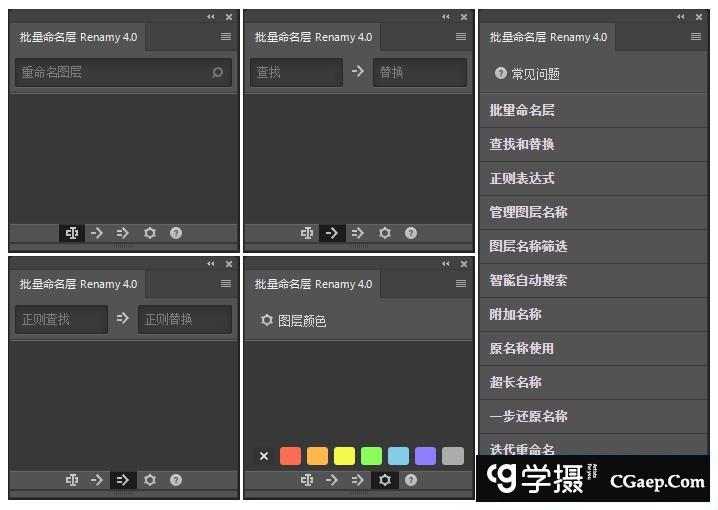Click the magnifier icon in the 重命名图层 field
The width and height of the screenshot is (718, 510).
(x=218, y=72)
